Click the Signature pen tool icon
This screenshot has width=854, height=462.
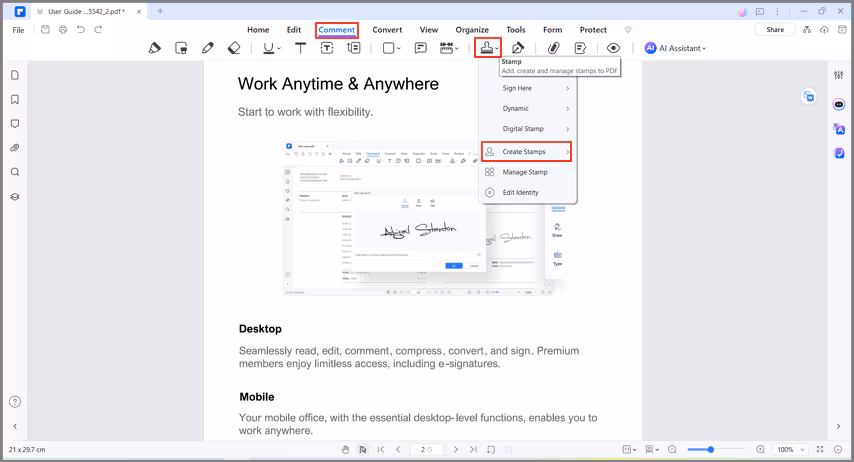(518, 48)
